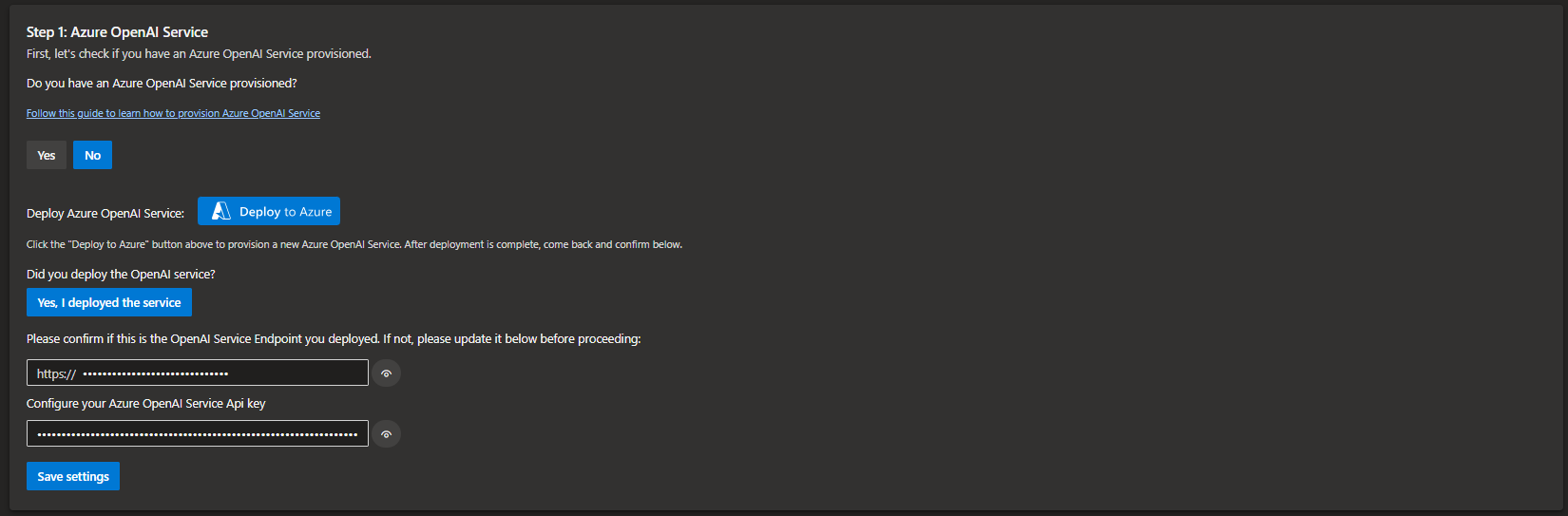
Task: Click the 'First, let's check' intro sentence
Action: coord(199,54)
